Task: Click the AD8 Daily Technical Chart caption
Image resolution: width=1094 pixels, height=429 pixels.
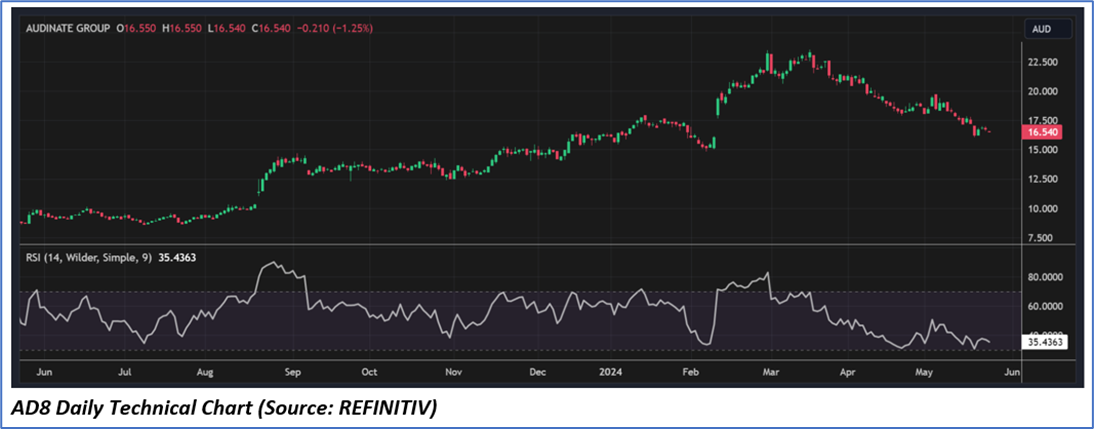Action: coord(225,408)
